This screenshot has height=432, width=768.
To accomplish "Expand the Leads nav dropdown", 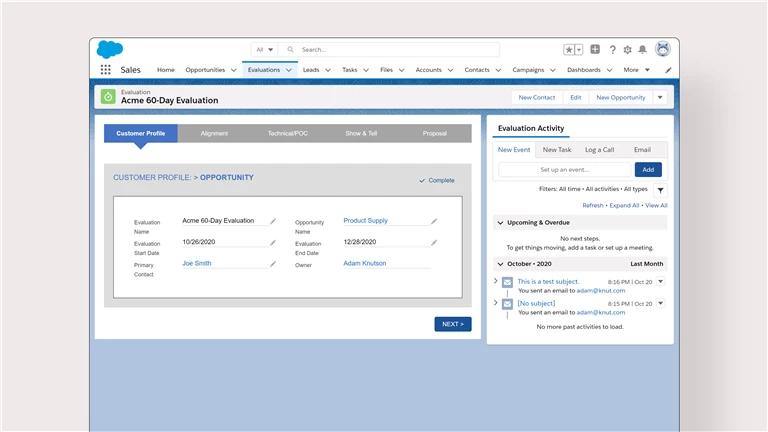I will tap(328, 70).
